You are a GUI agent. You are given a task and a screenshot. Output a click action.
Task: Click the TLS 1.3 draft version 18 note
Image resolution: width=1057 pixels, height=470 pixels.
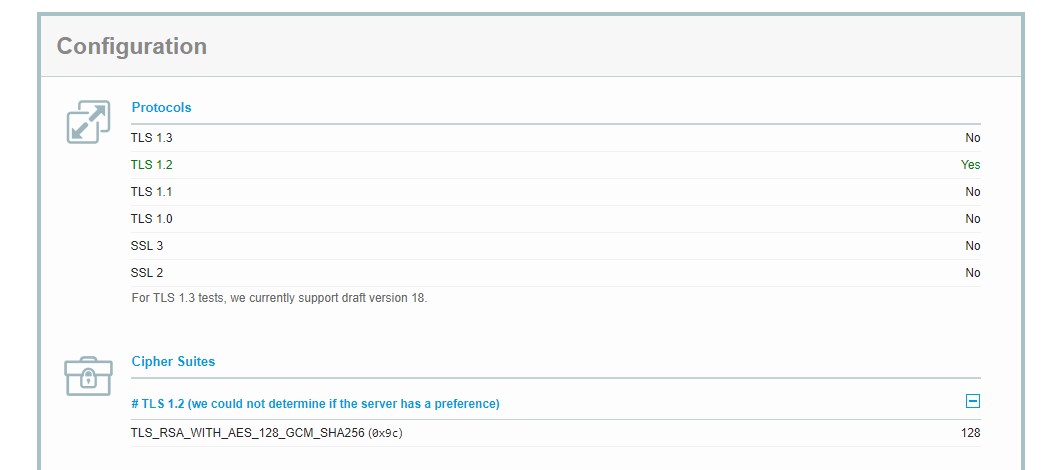(x=279, y=298)
